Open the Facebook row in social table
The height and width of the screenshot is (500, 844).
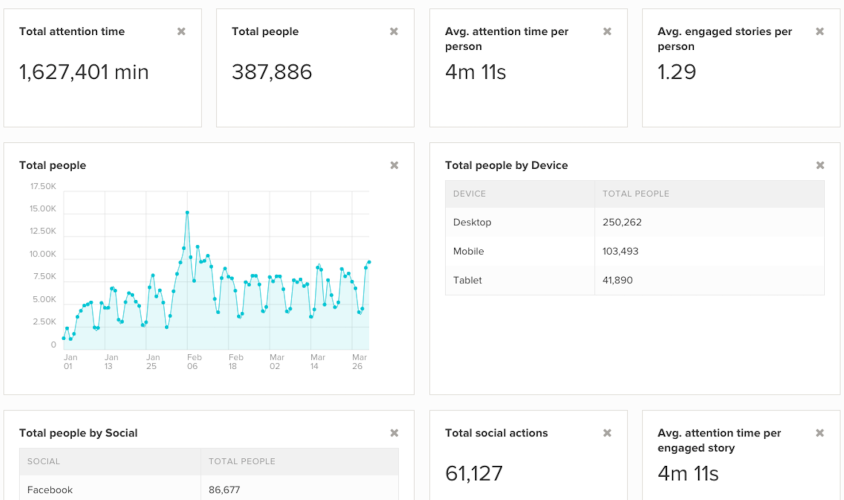[208, 490]
